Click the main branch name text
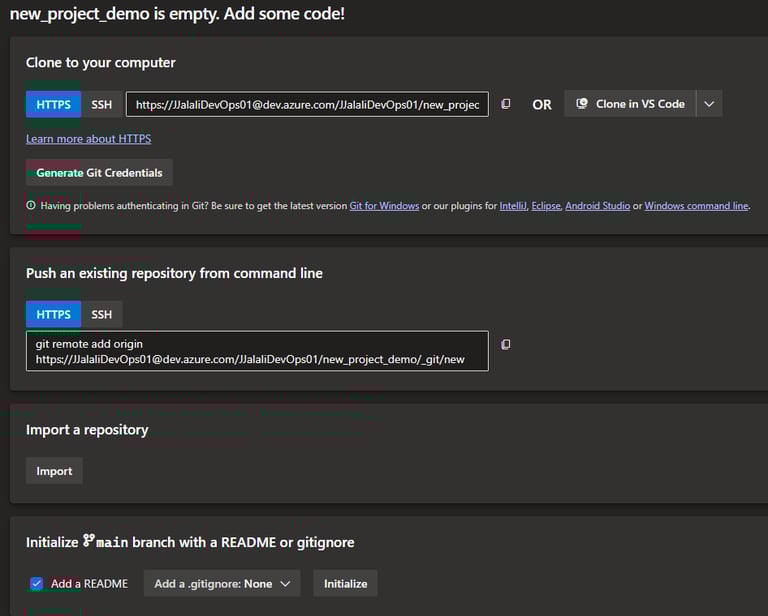The height and width of the screenshot is (616, 768). (112, 543)
